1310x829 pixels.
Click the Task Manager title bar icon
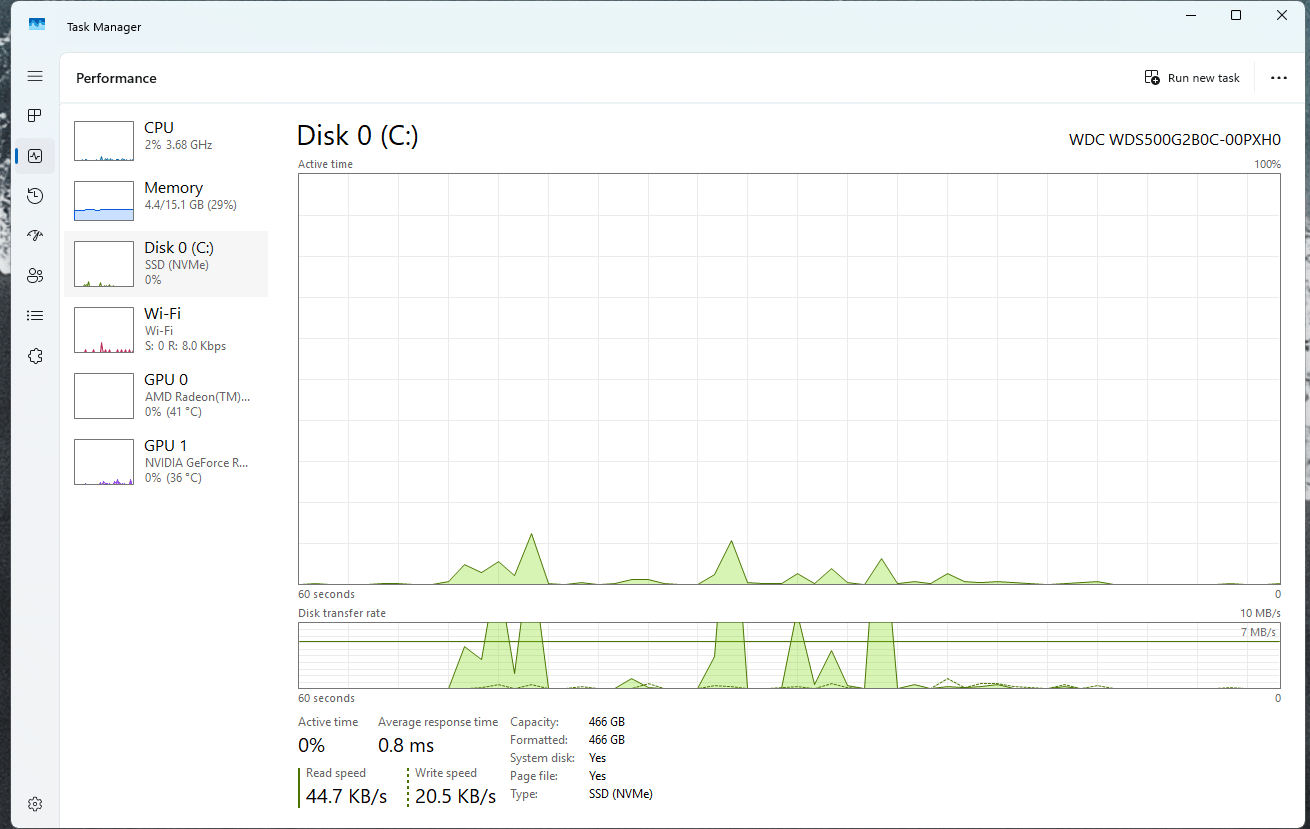click(37, 25)
